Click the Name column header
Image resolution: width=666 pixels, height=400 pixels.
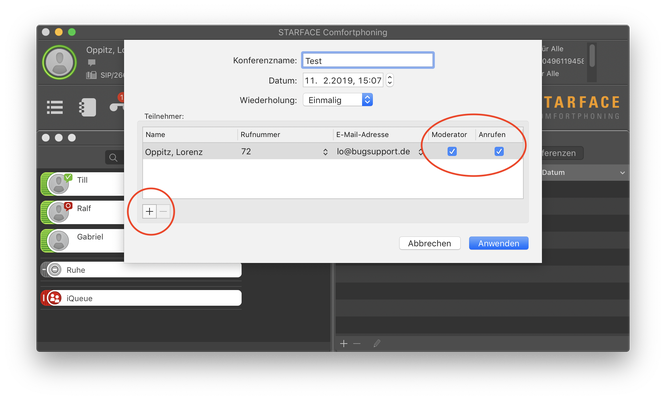189,135
